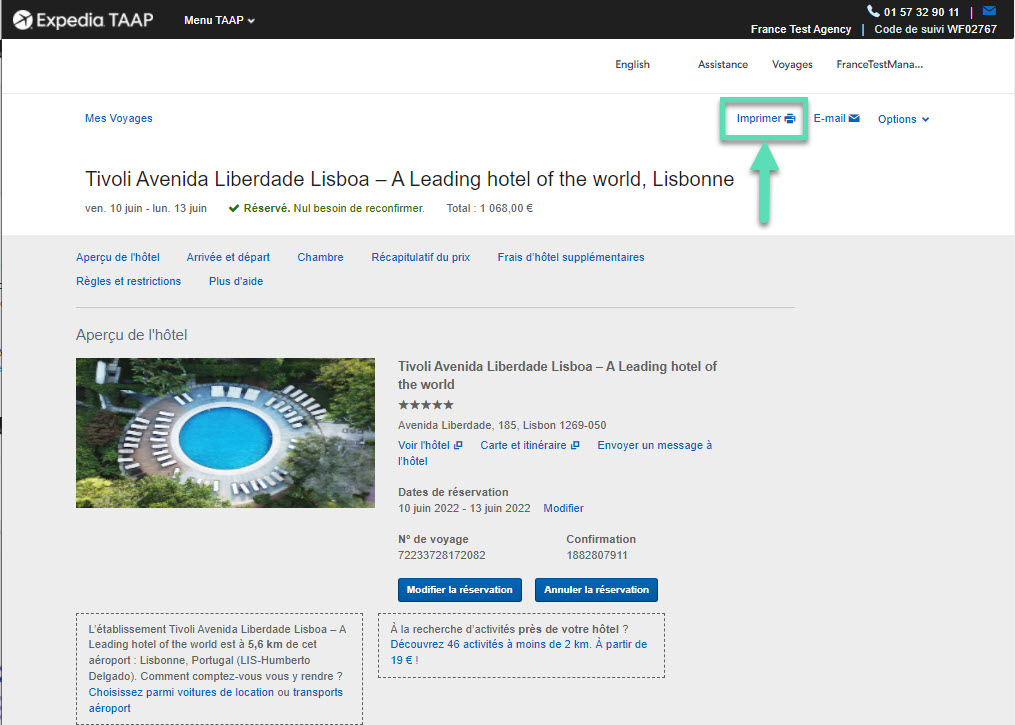
Task: Click the Expedia TAAP logo
Action: coord(83,20)
